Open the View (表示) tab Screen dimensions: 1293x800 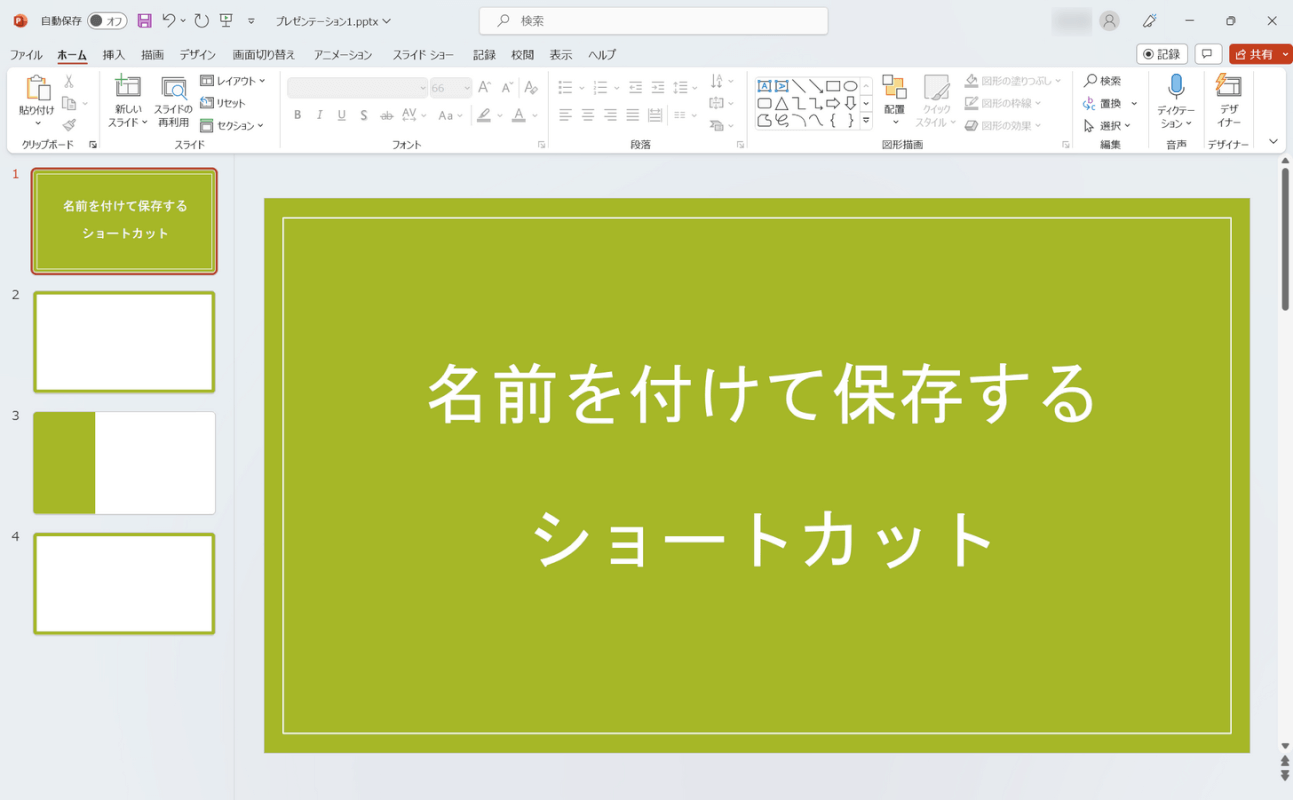(561, 55)
